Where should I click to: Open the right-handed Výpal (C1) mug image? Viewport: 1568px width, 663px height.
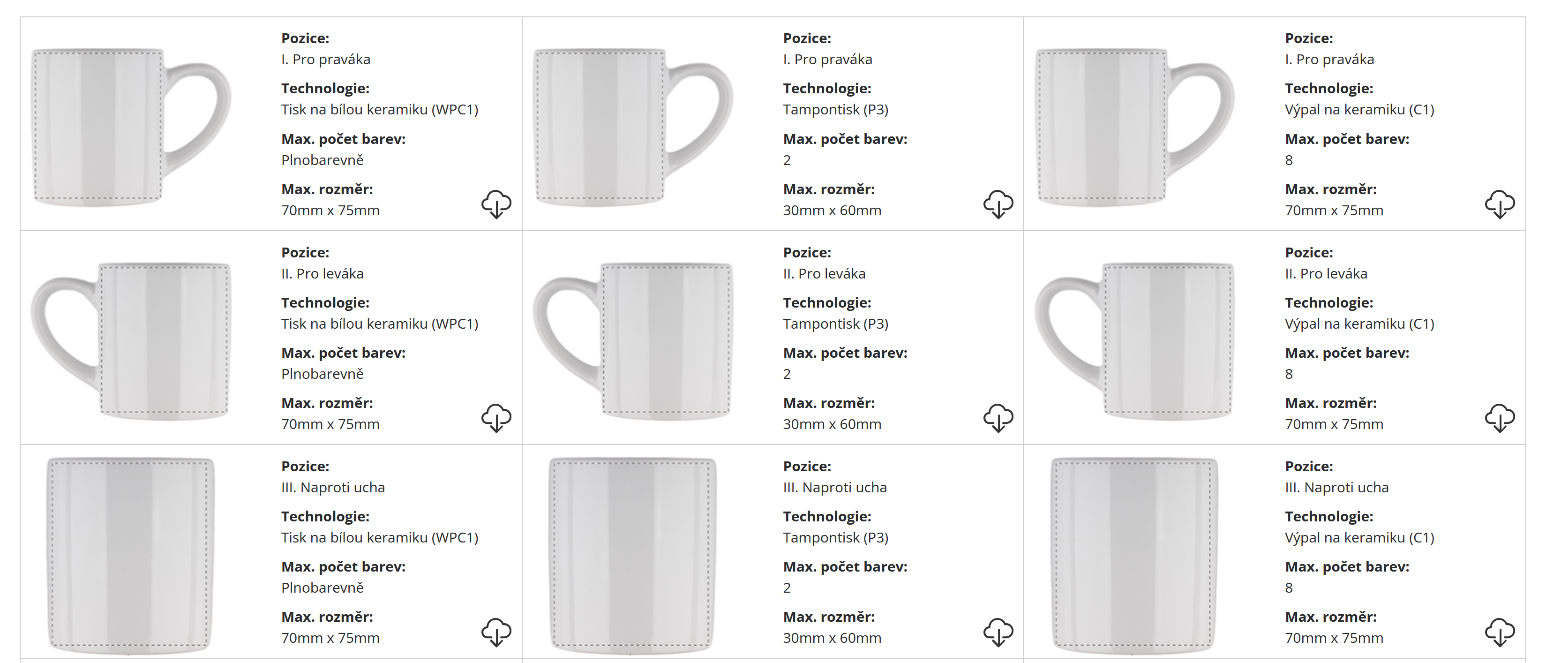click(x=1134, y=126)
